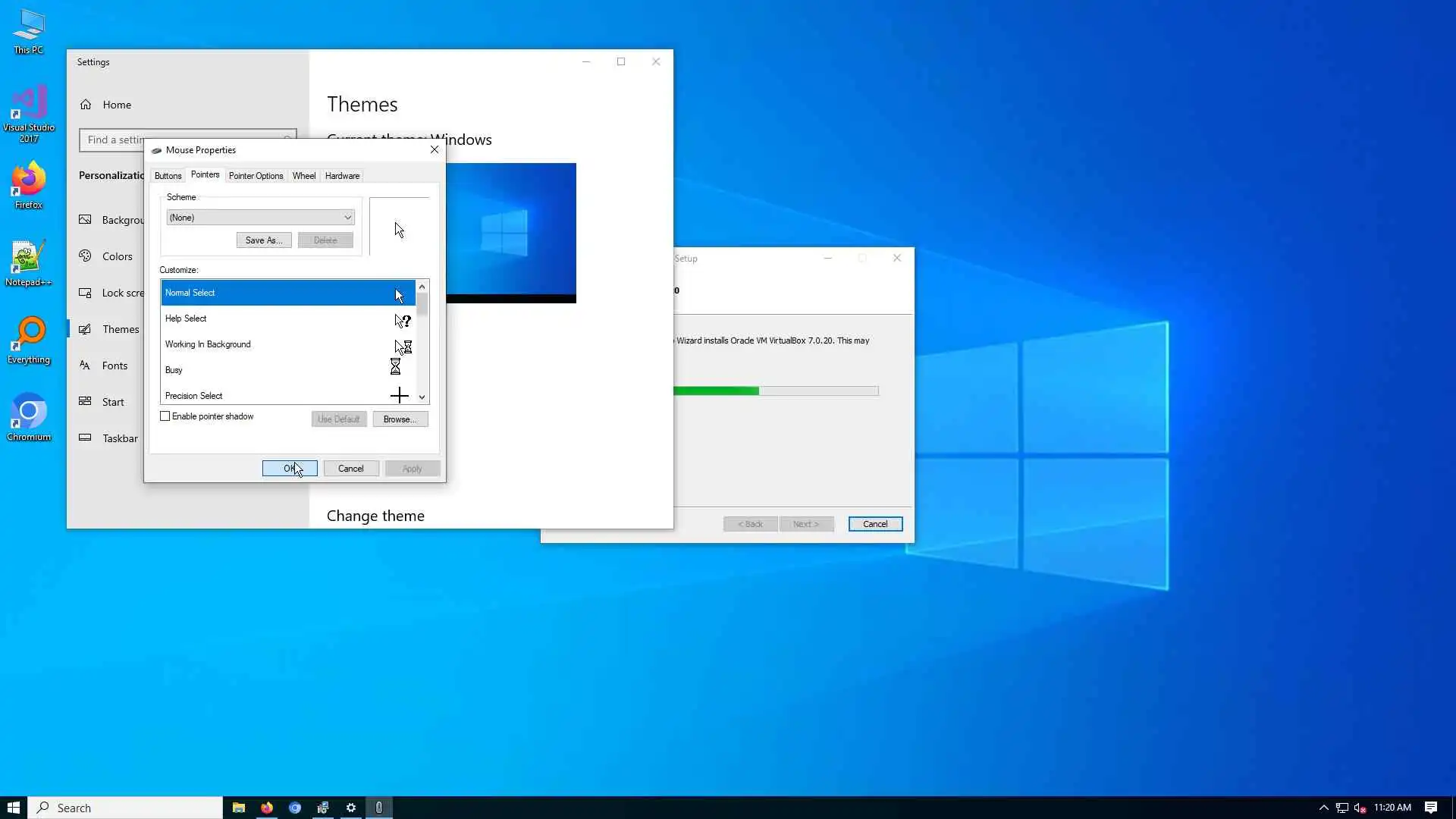Open File Explorer from taskbar
The image size is (1456, 819).
tap(239, 808)
